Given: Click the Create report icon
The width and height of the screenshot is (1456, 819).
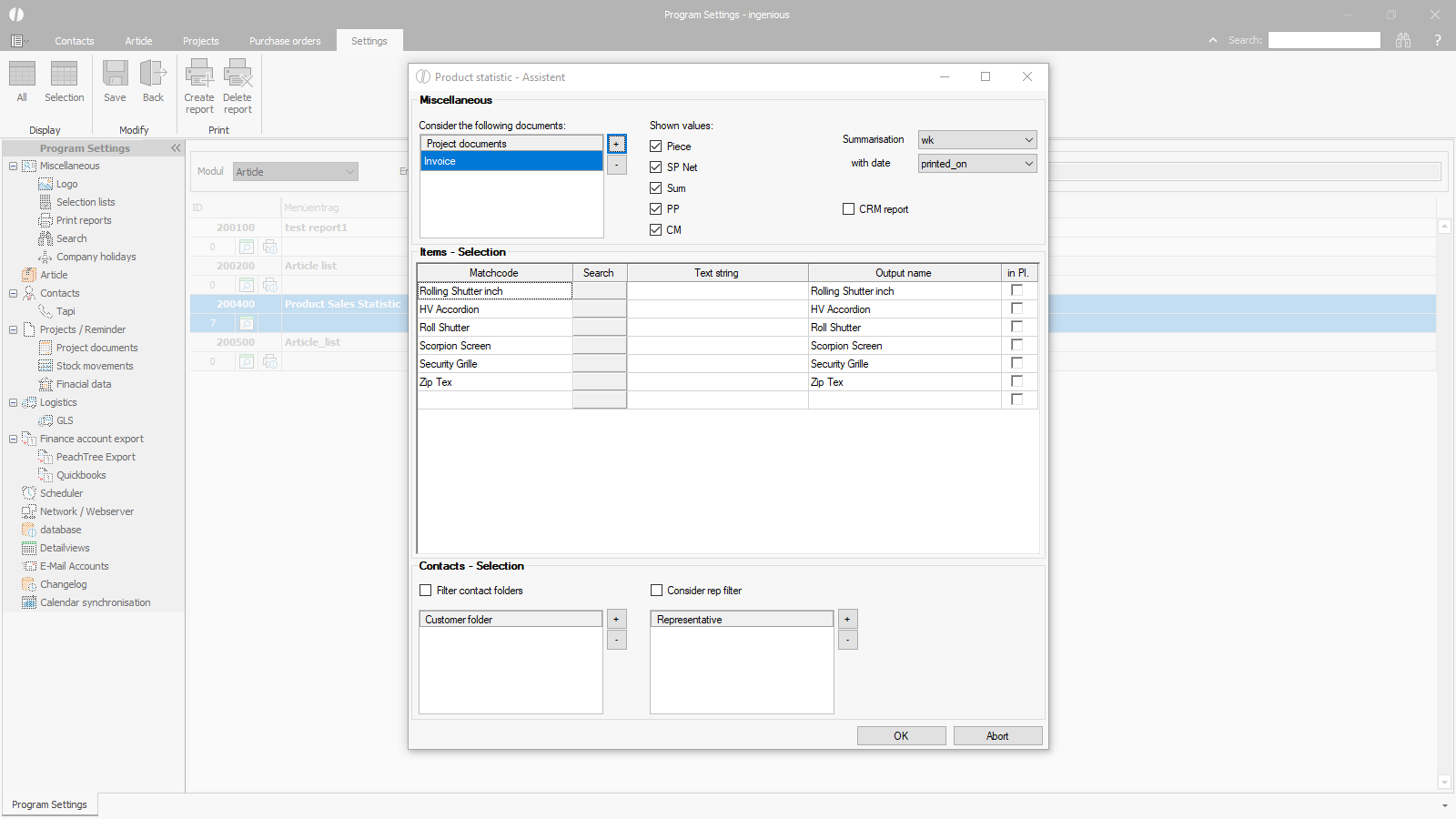Looking at the screenshot, I should [199, 75].
